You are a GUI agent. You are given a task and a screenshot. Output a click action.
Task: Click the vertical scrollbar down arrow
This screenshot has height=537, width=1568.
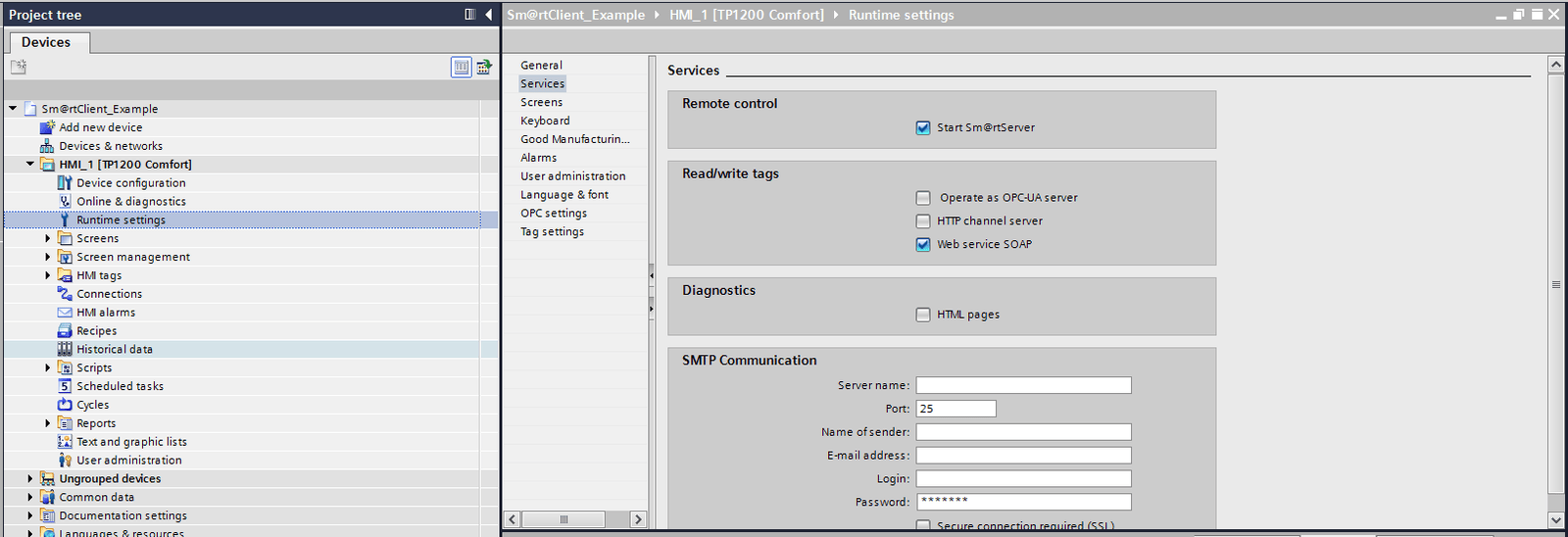click(1555, 520)
